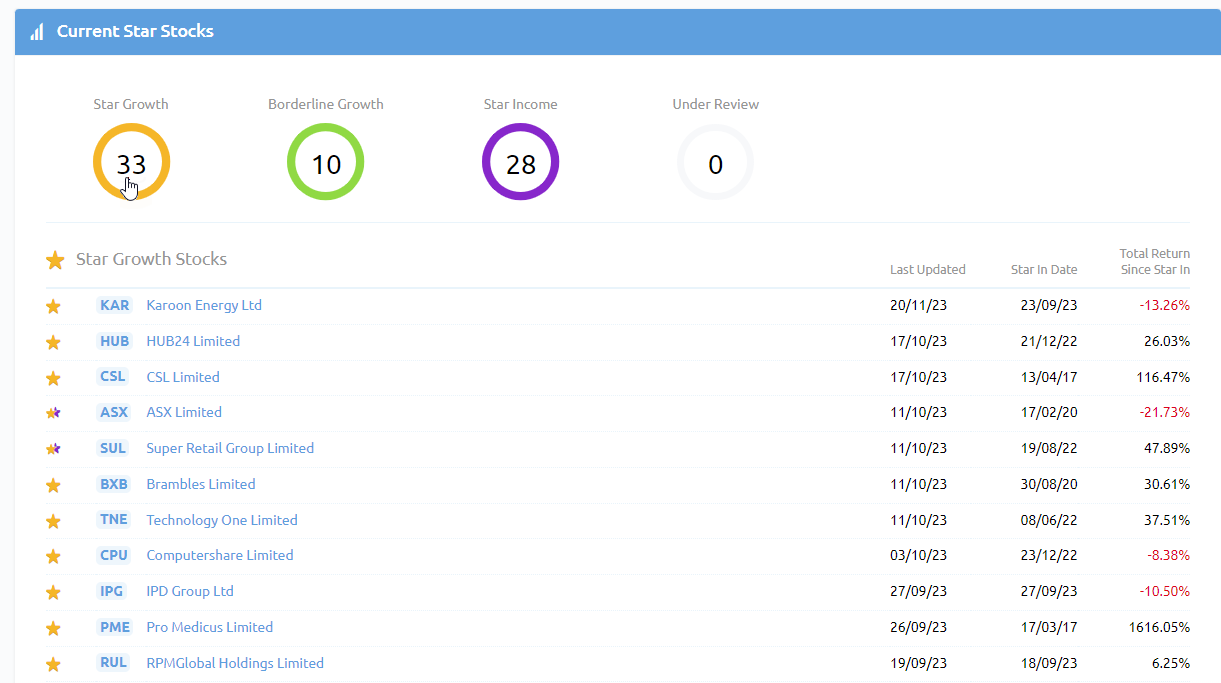Open HUB24 Limited stock link

[x=193, y=341]
